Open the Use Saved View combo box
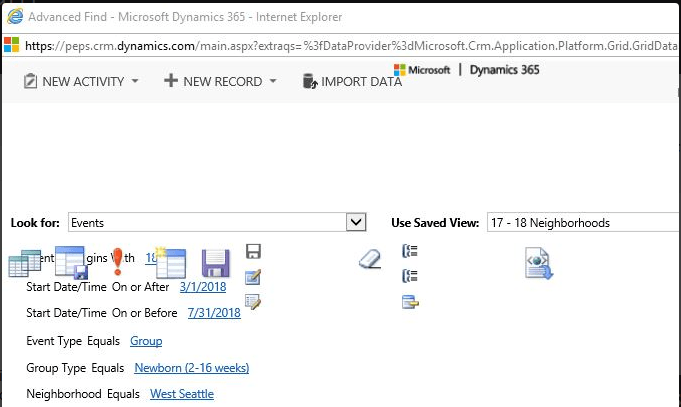 pyautogui.click(x=582, y=222)
